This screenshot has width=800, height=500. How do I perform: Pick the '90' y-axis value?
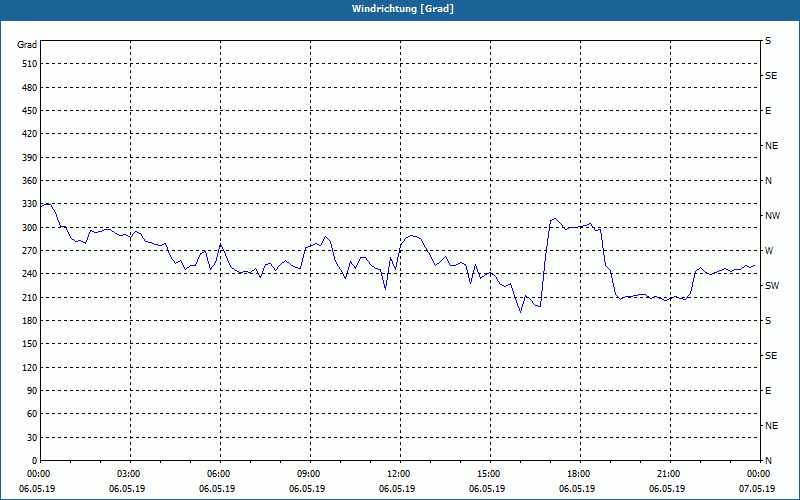pos(32,391)
